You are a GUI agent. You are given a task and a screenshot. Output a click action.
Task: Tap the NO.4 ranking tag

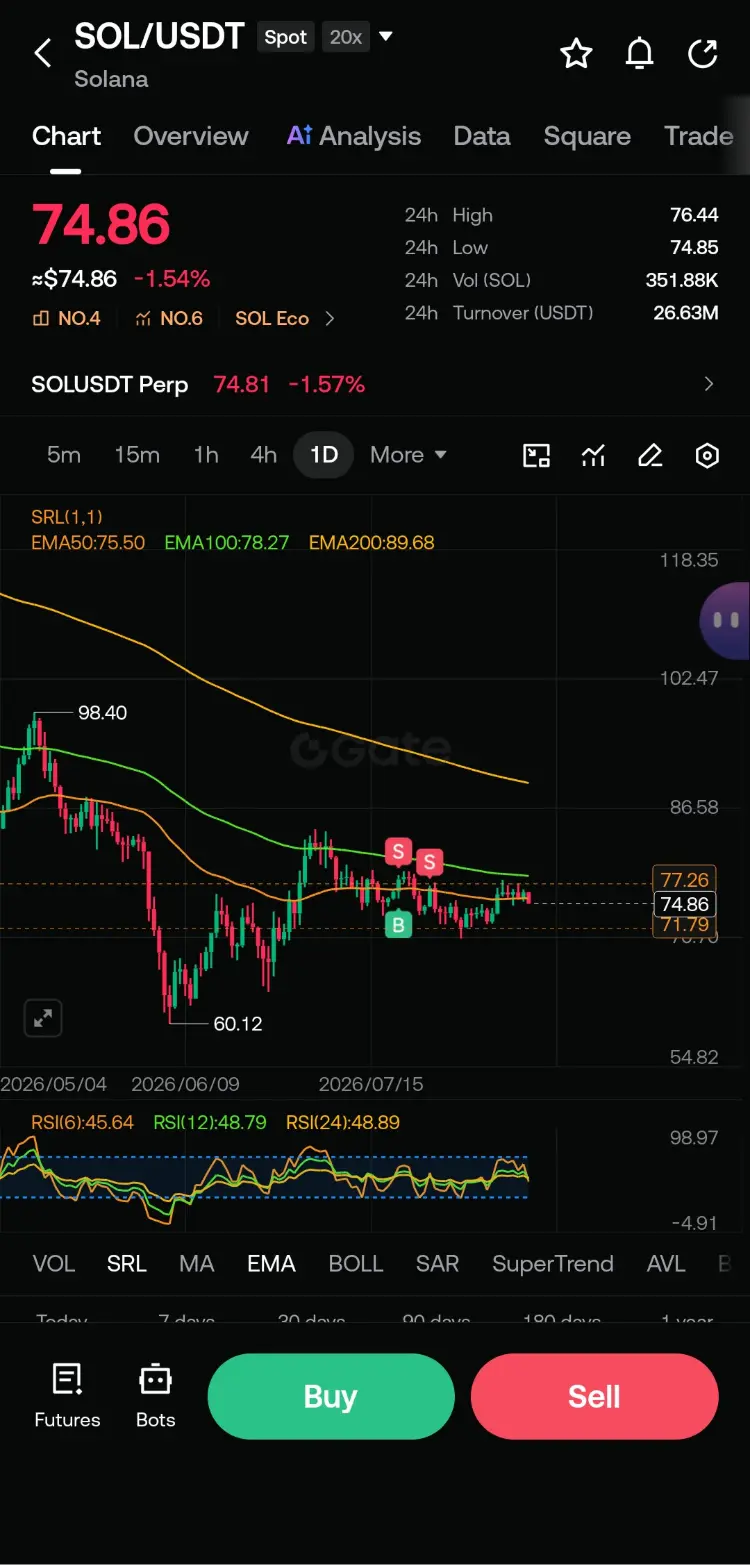pyautogui.click(x=67, y=319)
